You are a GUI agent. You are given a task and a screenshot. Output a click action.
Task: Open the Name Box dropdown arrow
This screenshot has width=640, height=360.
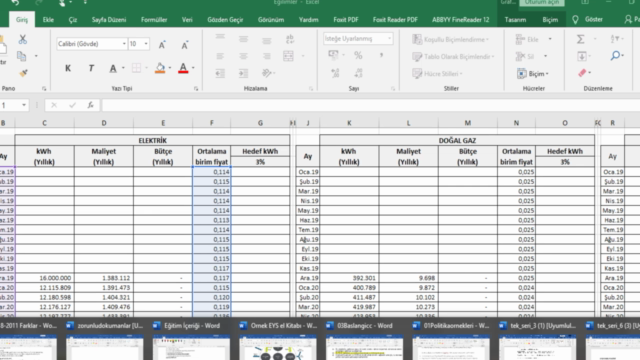(24, 105)
